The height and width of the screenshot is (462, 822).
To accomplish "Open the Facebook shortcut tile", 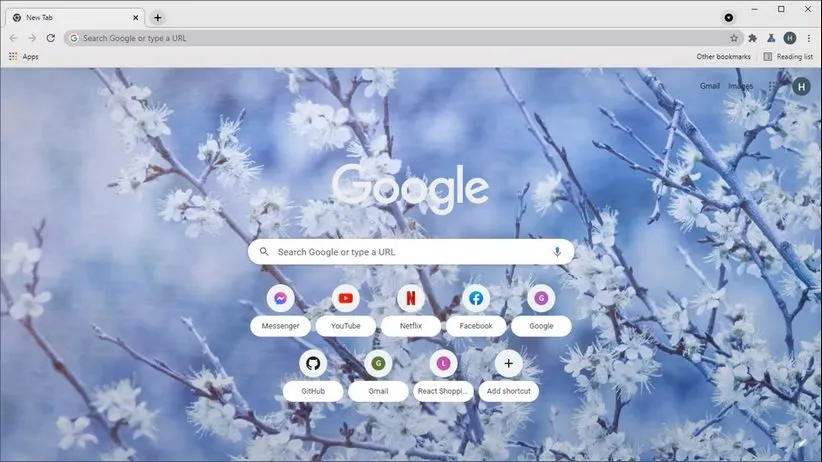I will 476,298.
